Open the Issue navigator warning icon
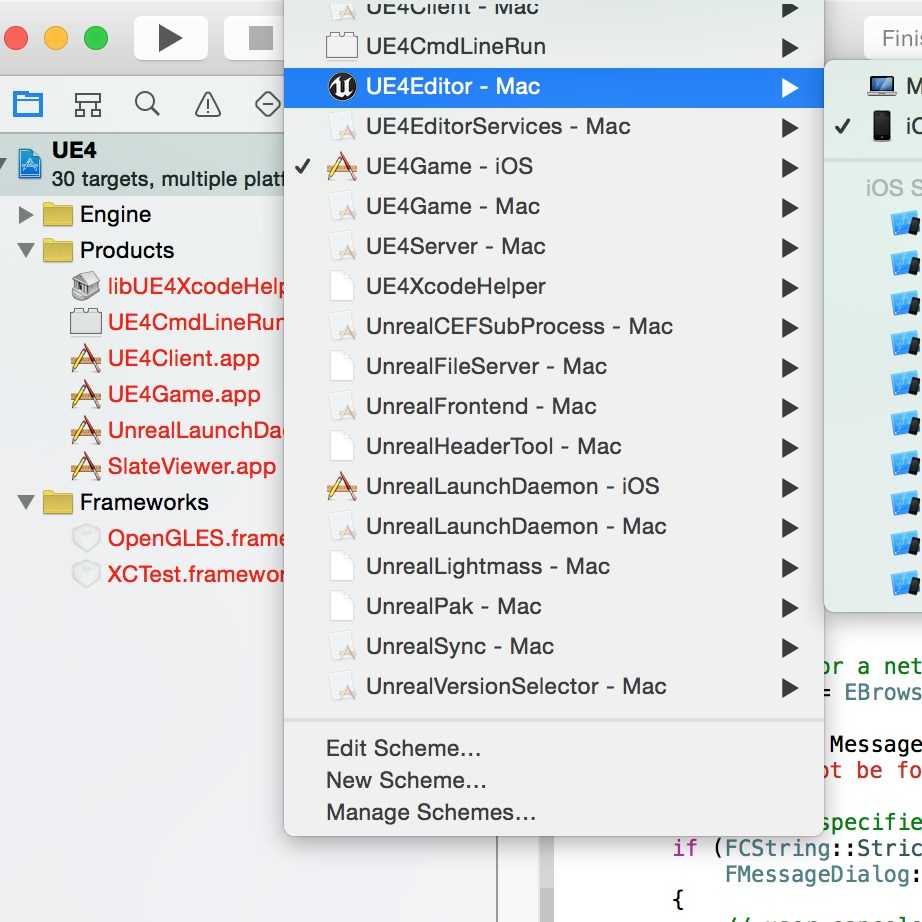 (x=208, y=105)
